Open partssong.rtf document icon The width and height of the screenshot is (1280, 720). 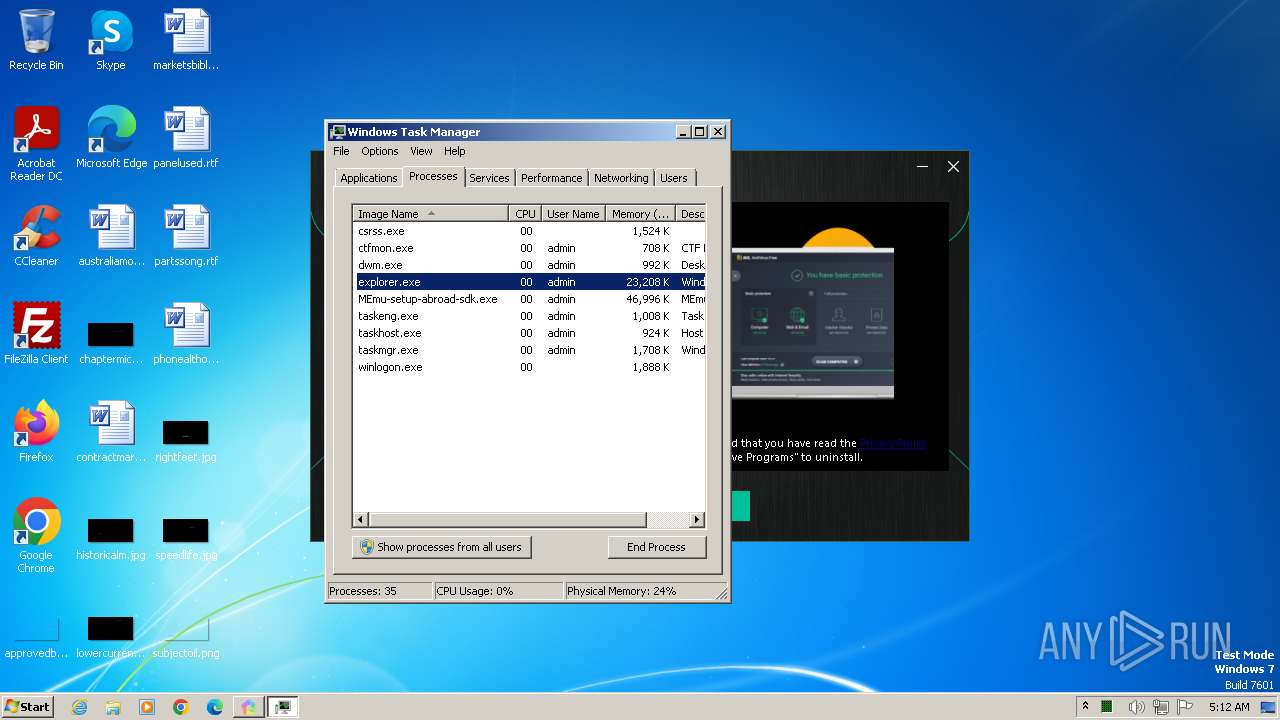186,236
